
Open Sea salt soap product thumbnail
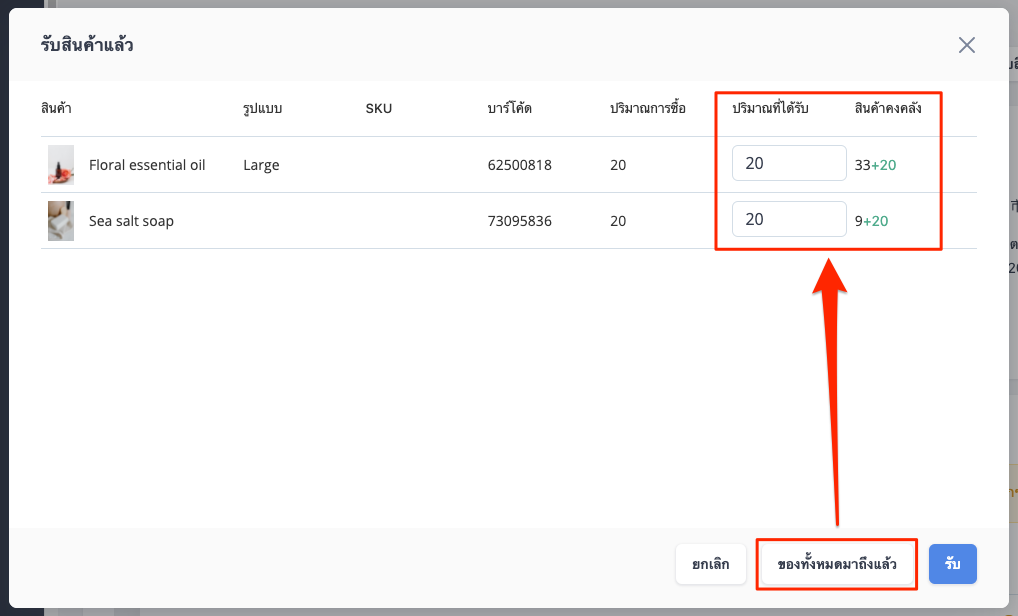(x=61, y=221)
